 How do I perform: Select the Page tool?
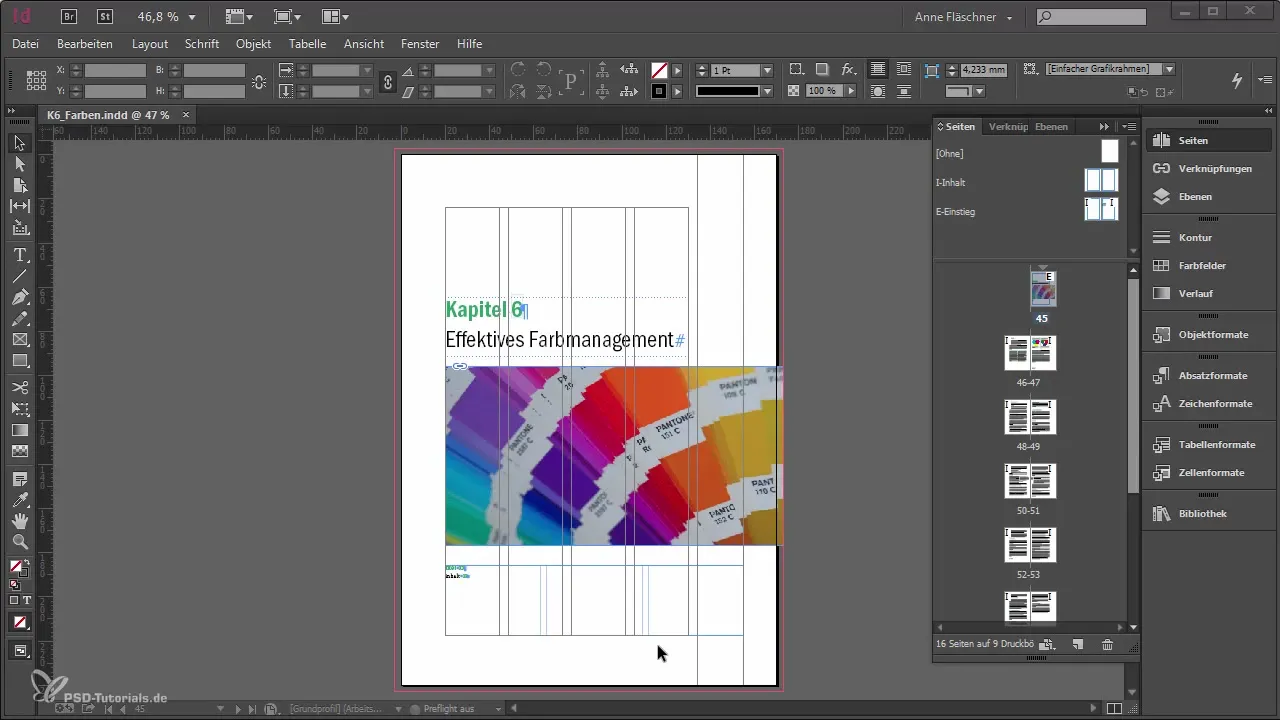pyautogui.click(x=20, y=185)
